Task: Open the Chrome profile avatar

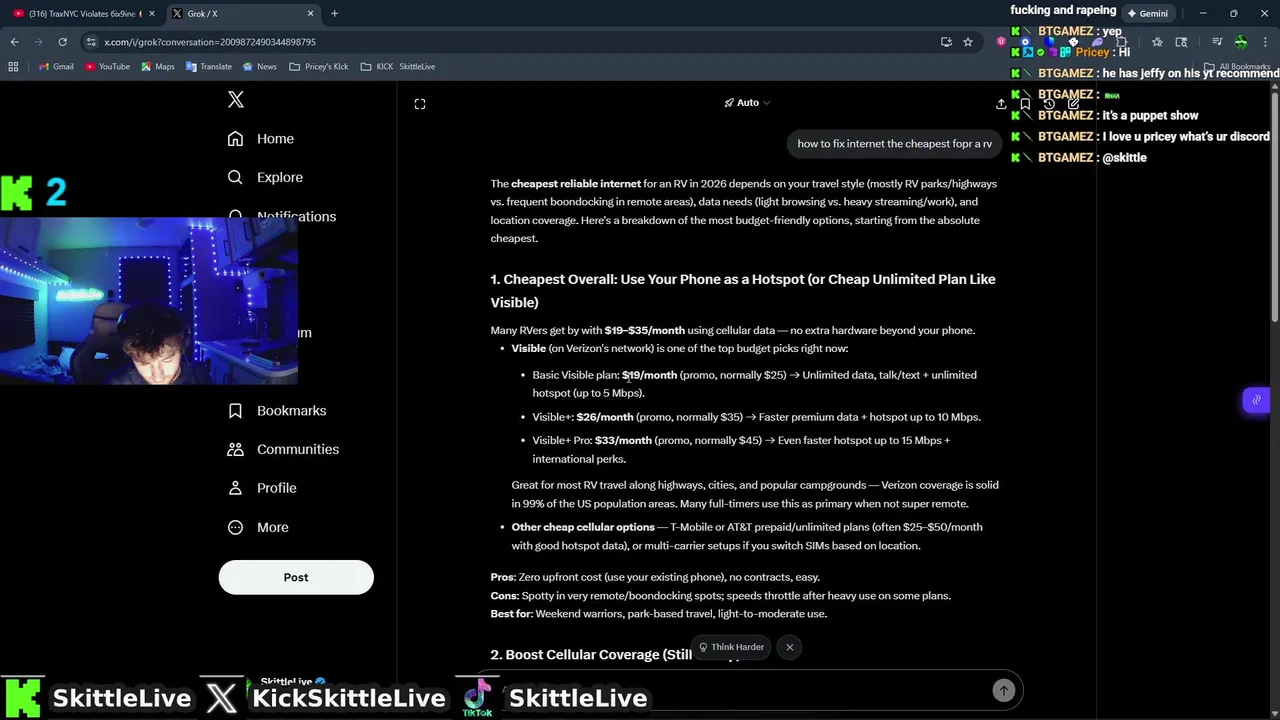Action: coord(1241,42)
